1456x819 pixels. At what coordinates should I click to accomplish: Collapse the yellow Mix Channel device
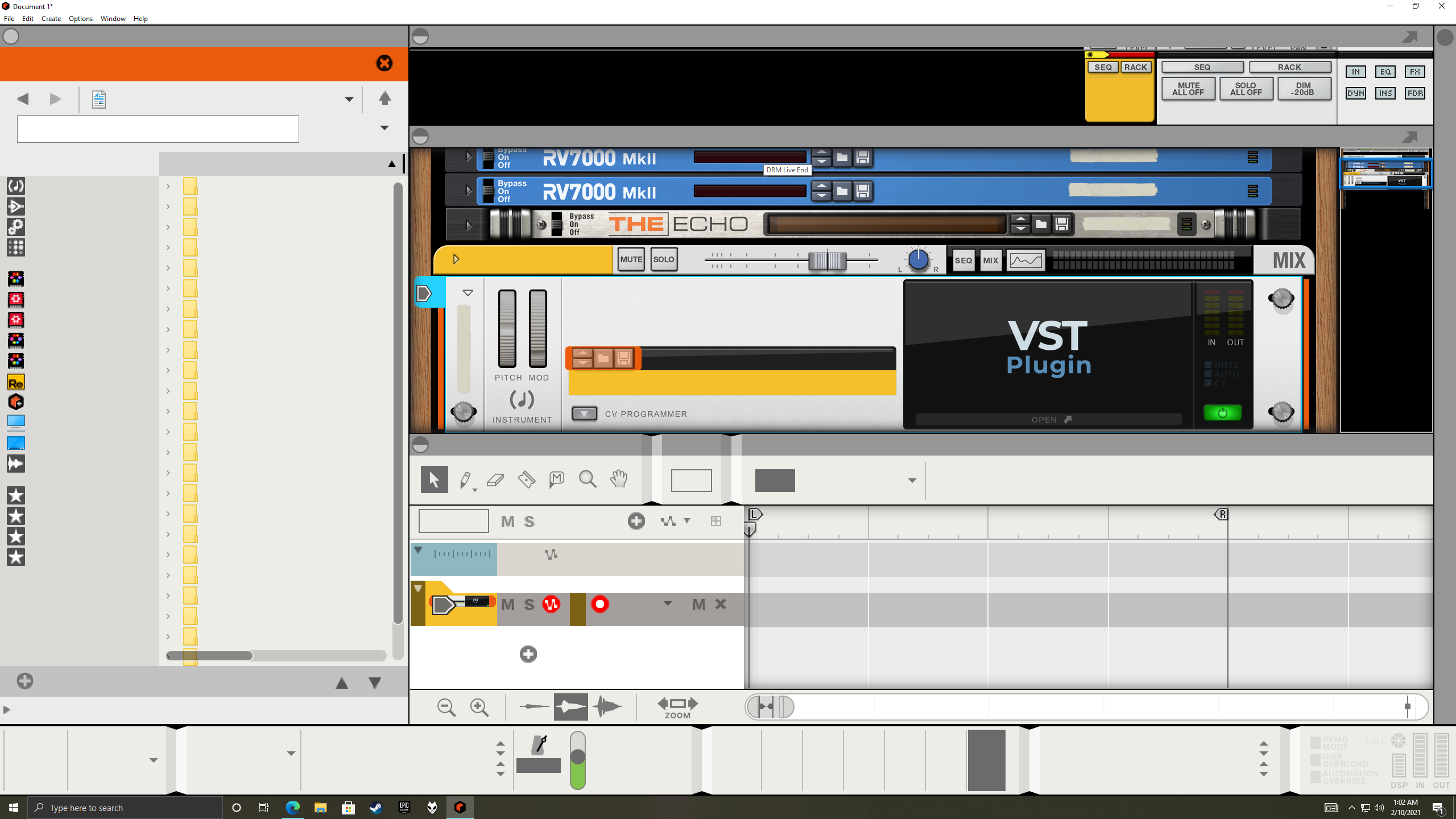click(x=456, y=260)
